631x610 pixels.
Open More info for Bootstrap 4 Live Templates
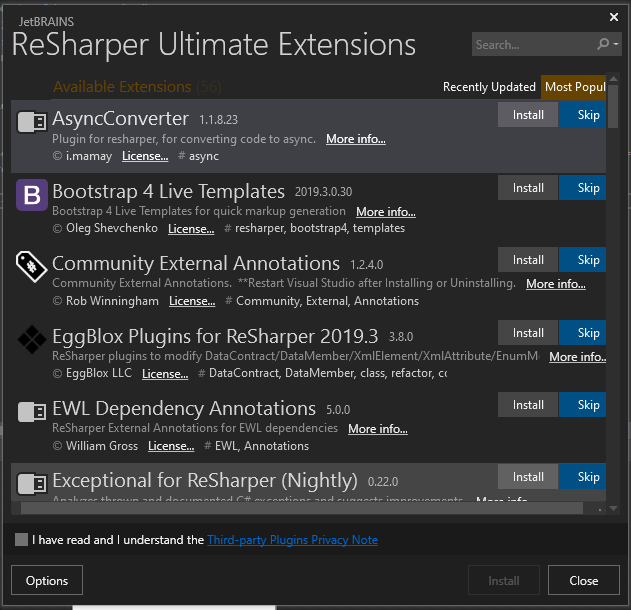[x=386, y=212]
